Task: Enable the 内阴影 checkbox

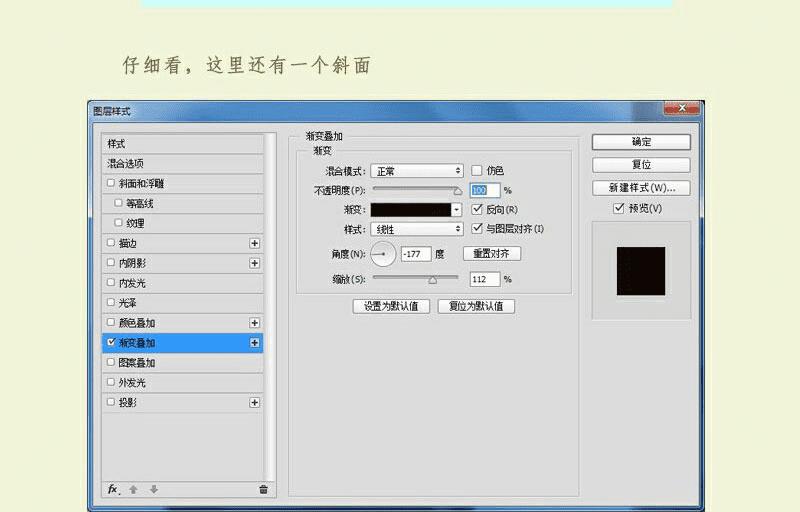Action: tap(111, 262)
